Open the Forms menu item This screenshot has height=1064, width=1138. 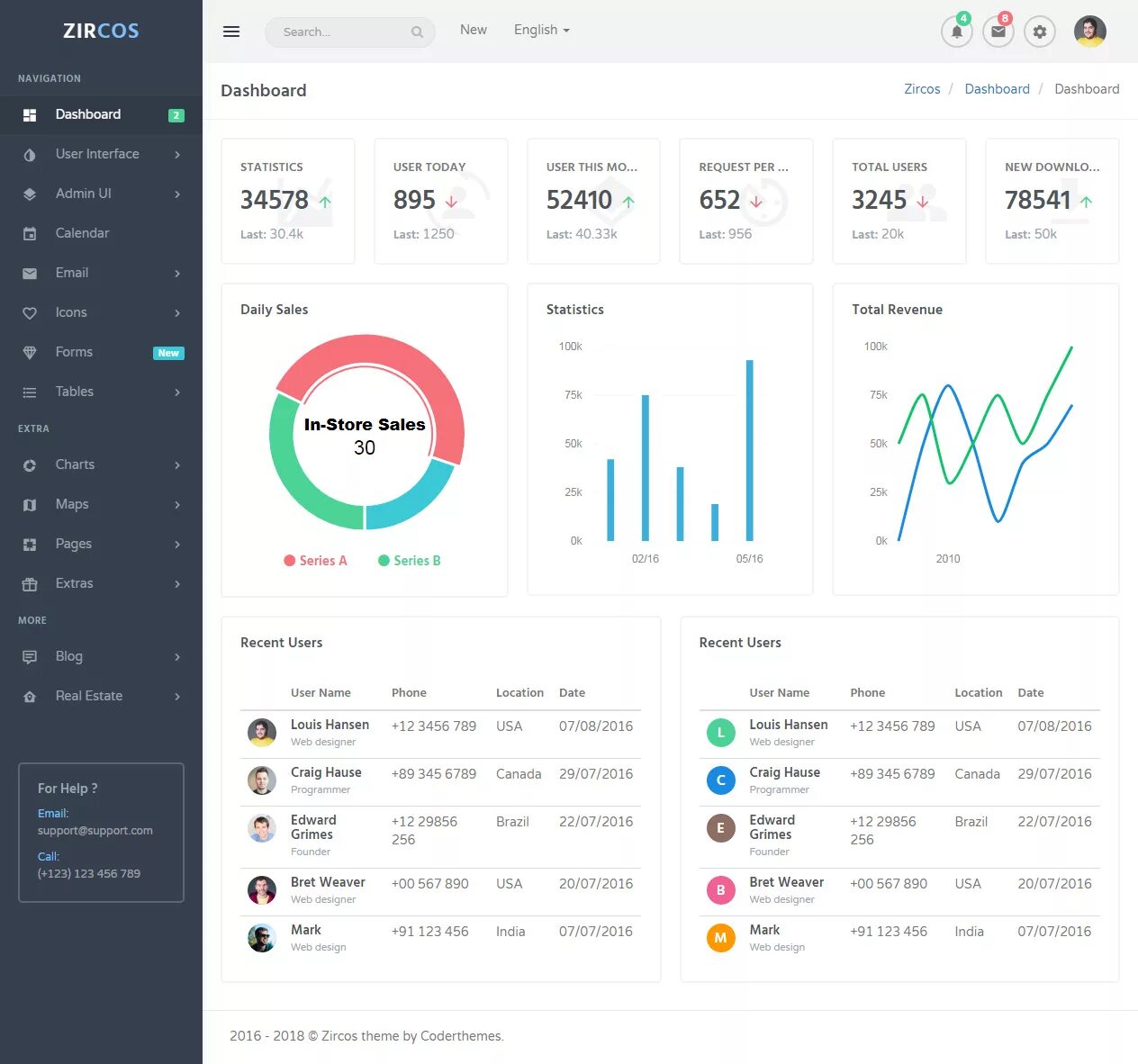coord(101,352)
